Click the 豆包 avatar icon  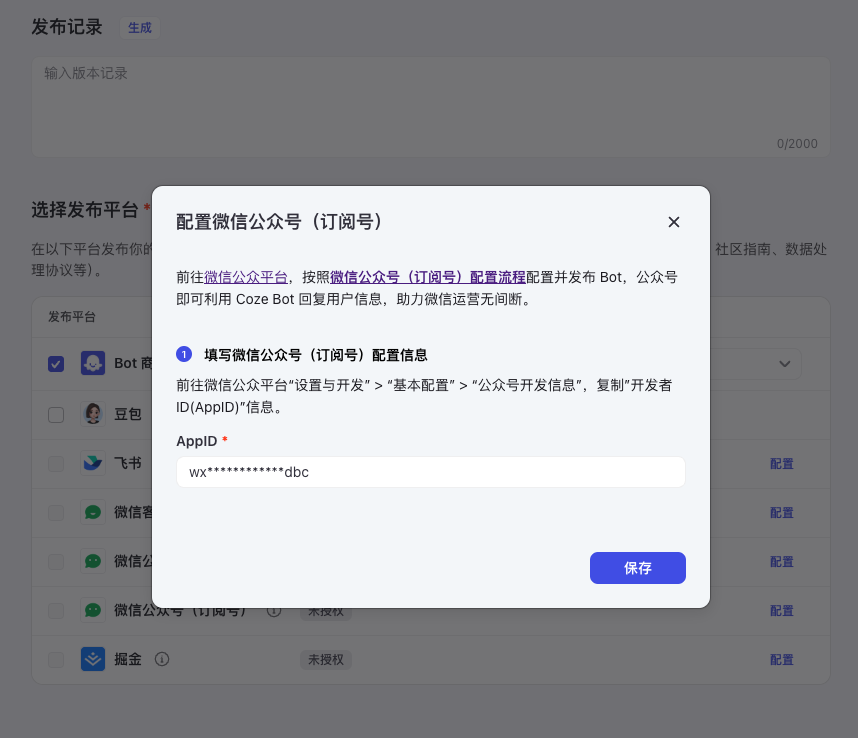pyautogui.click(x=93, y=414)
